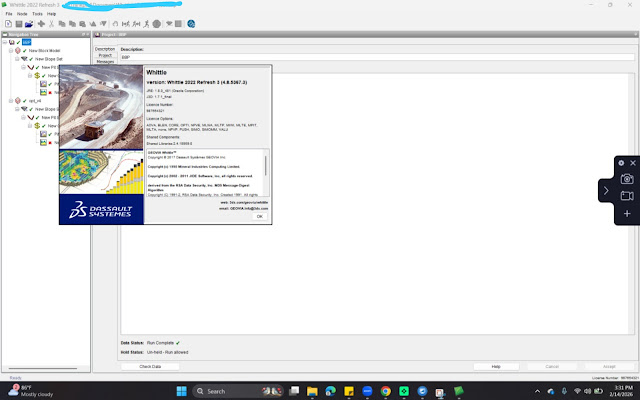
Task: Switch to the Project tab
Action: pyautogui.click(x=105, y=55)
